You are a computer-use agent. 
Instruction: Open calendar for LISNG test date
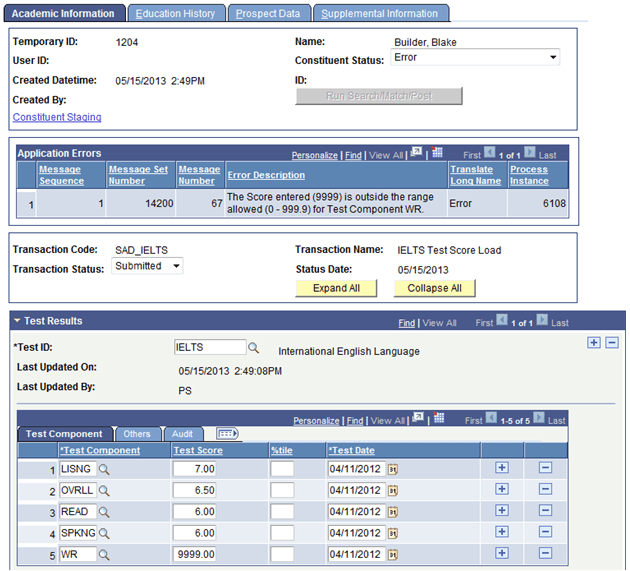pyautogui.click(x=393, y=469)
